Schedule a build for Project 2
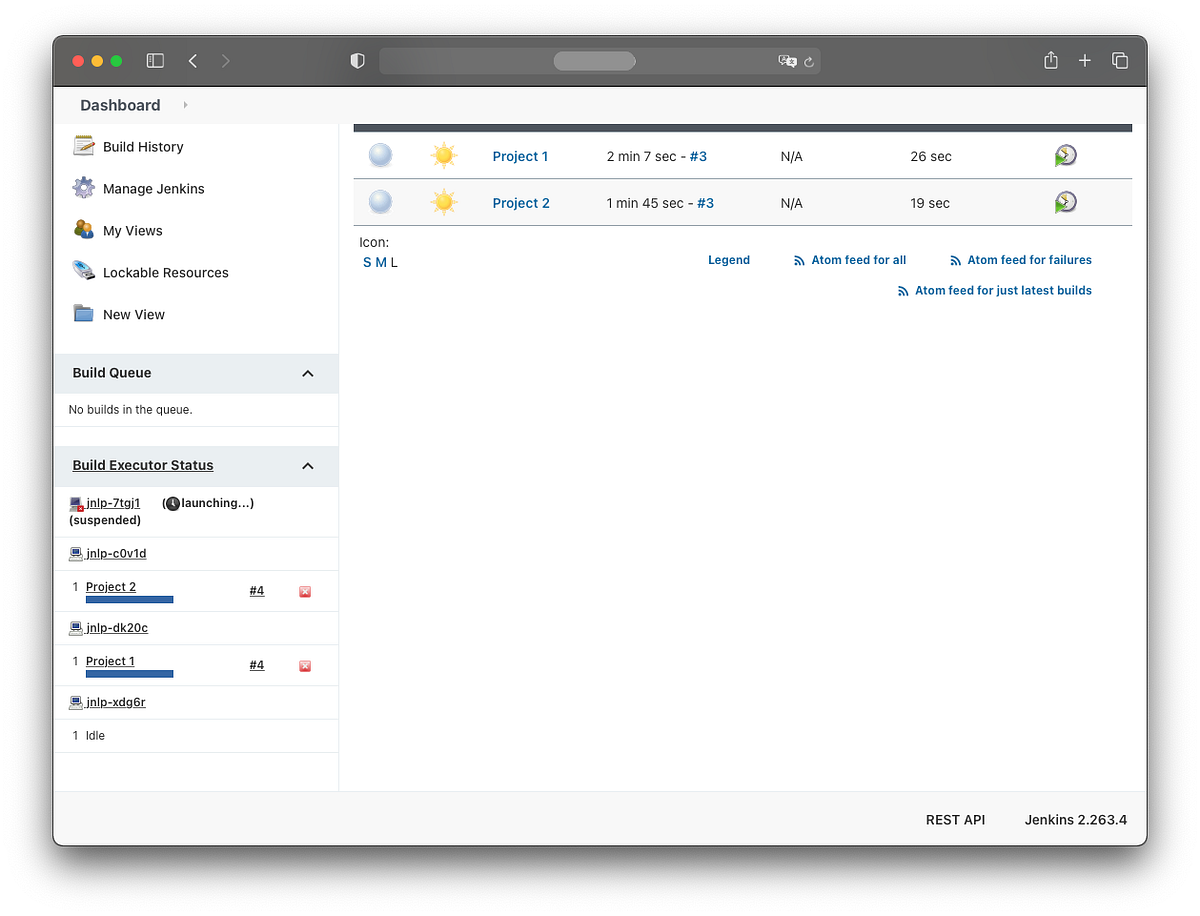 pos(1064,202)
